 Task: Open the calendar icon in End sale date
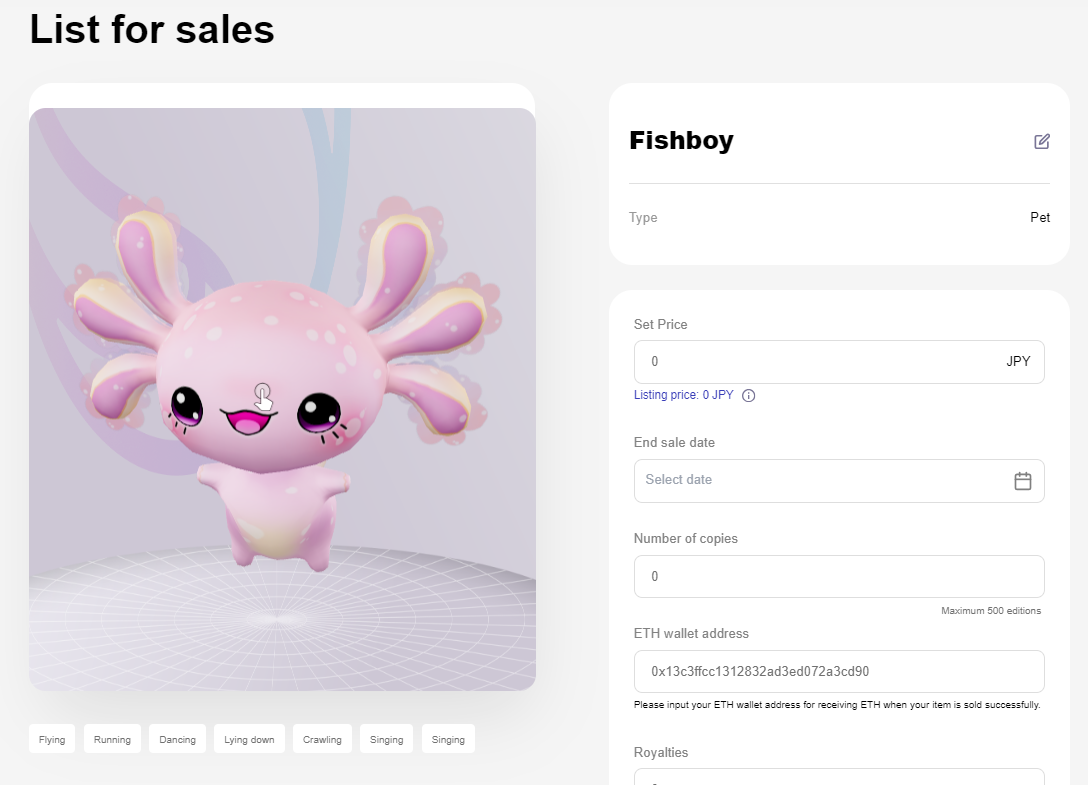pyautogui.click(x=1022, y=481)
